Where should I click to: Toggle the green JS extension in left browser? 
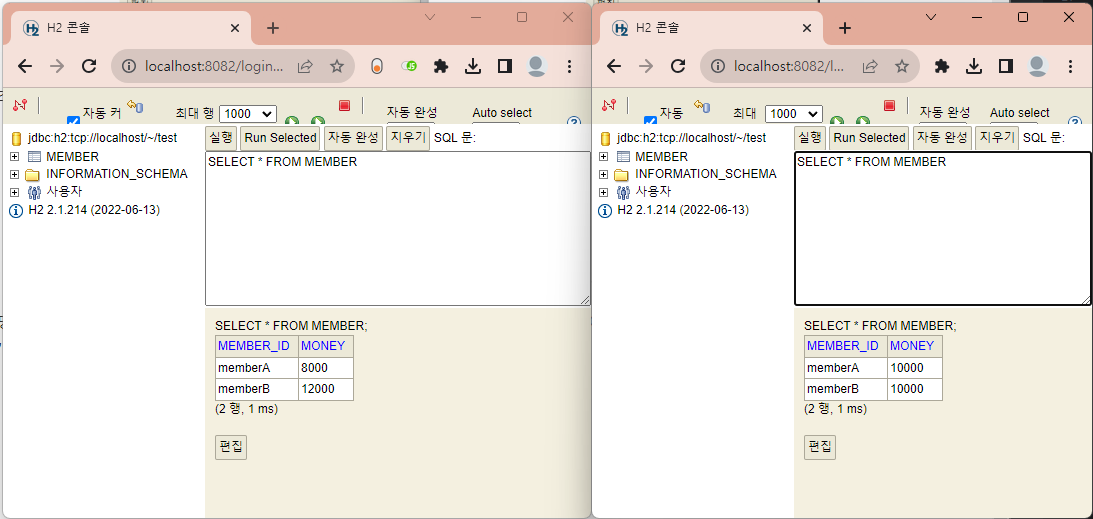(409, 66)
